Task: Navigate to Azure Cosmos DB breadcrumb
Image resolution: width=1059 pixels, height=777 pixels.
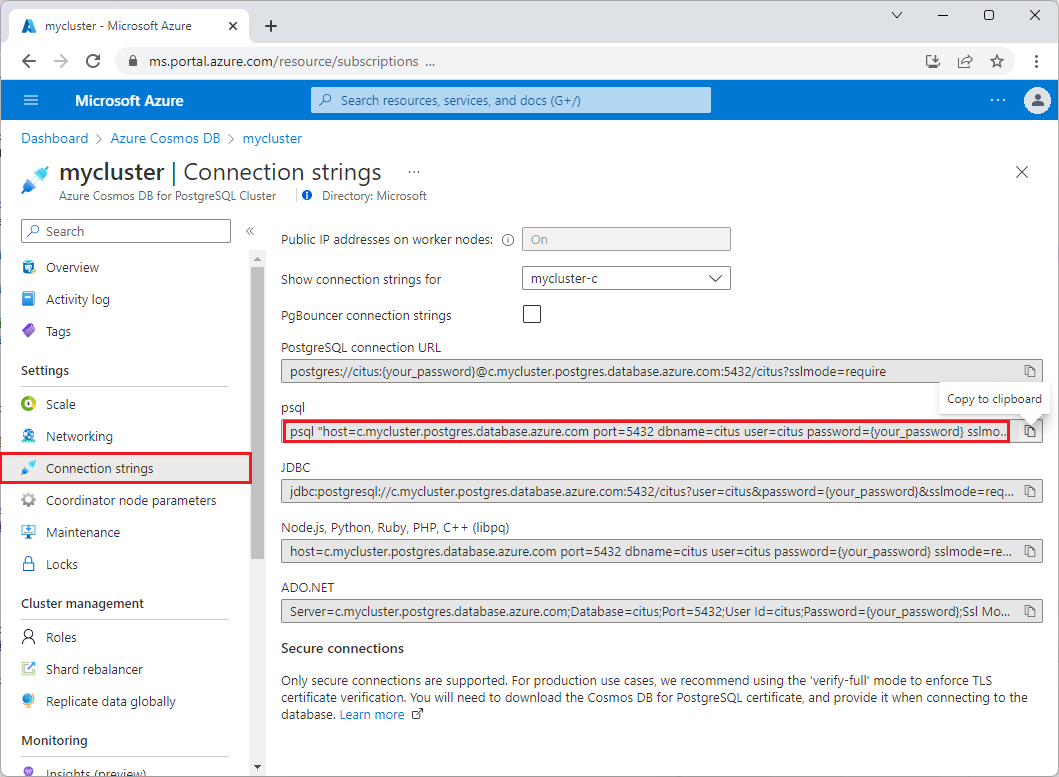Action: click(x=165, y=138)
